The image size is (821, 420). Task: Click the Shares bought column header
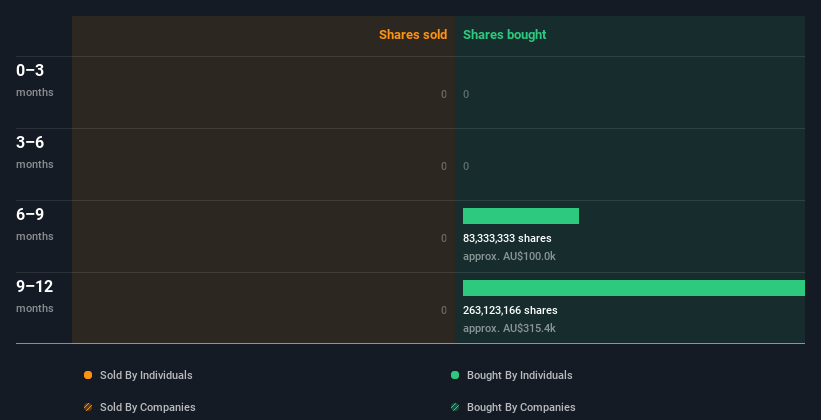click(505, 35)
